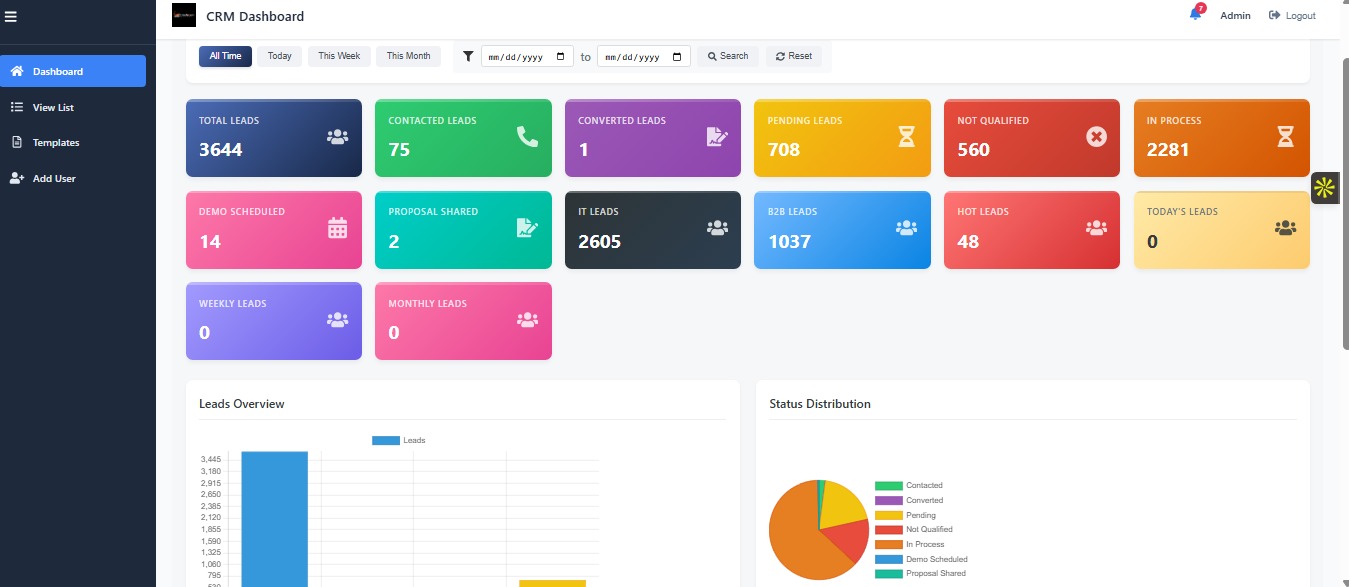Click the document icon beside Templates
The height and width of the screenshot is (587, 1349).
16,142
